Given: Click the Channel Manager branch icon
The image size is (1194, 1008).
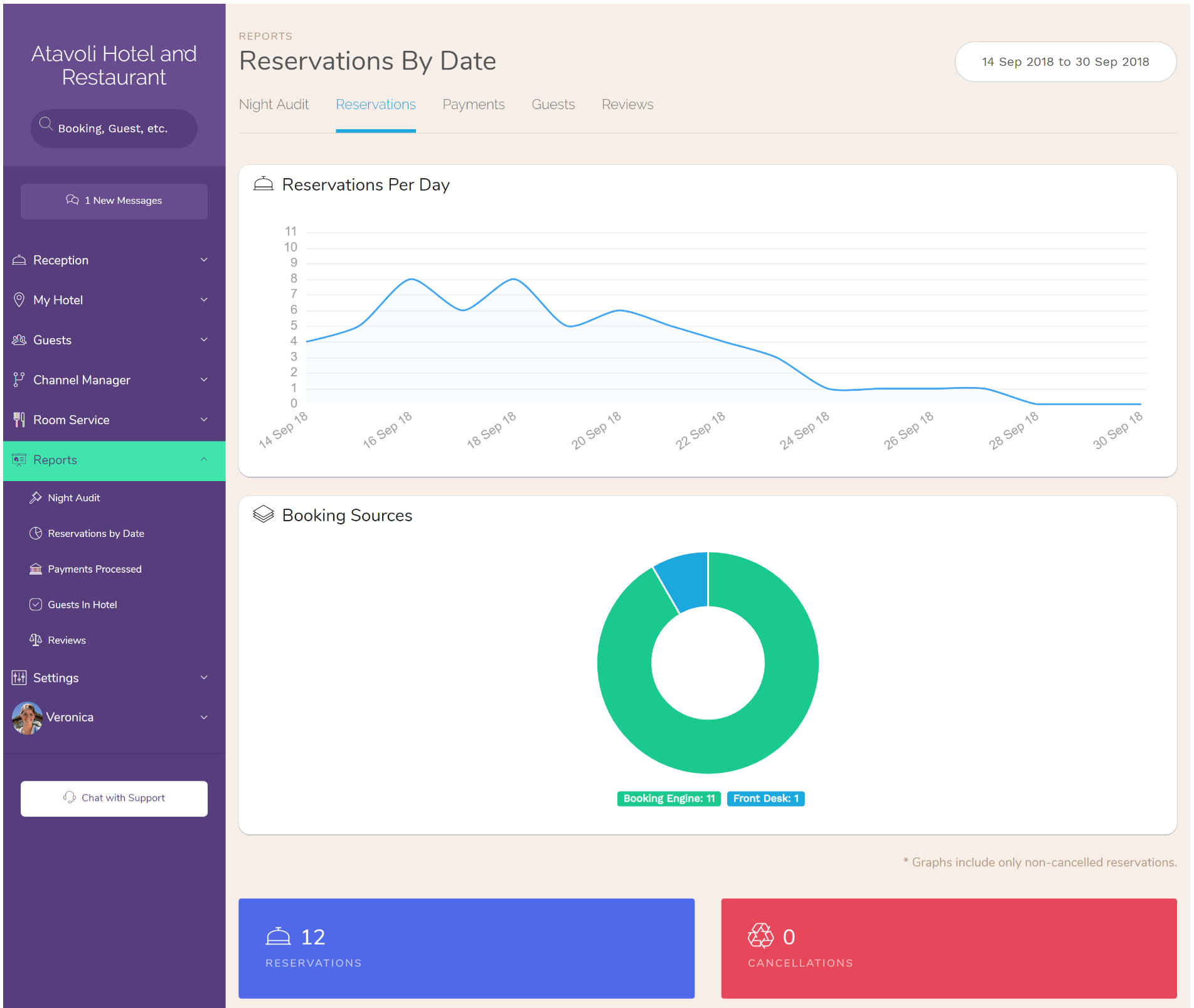Looking at the screenshot, I should click(x=19, y=379).
